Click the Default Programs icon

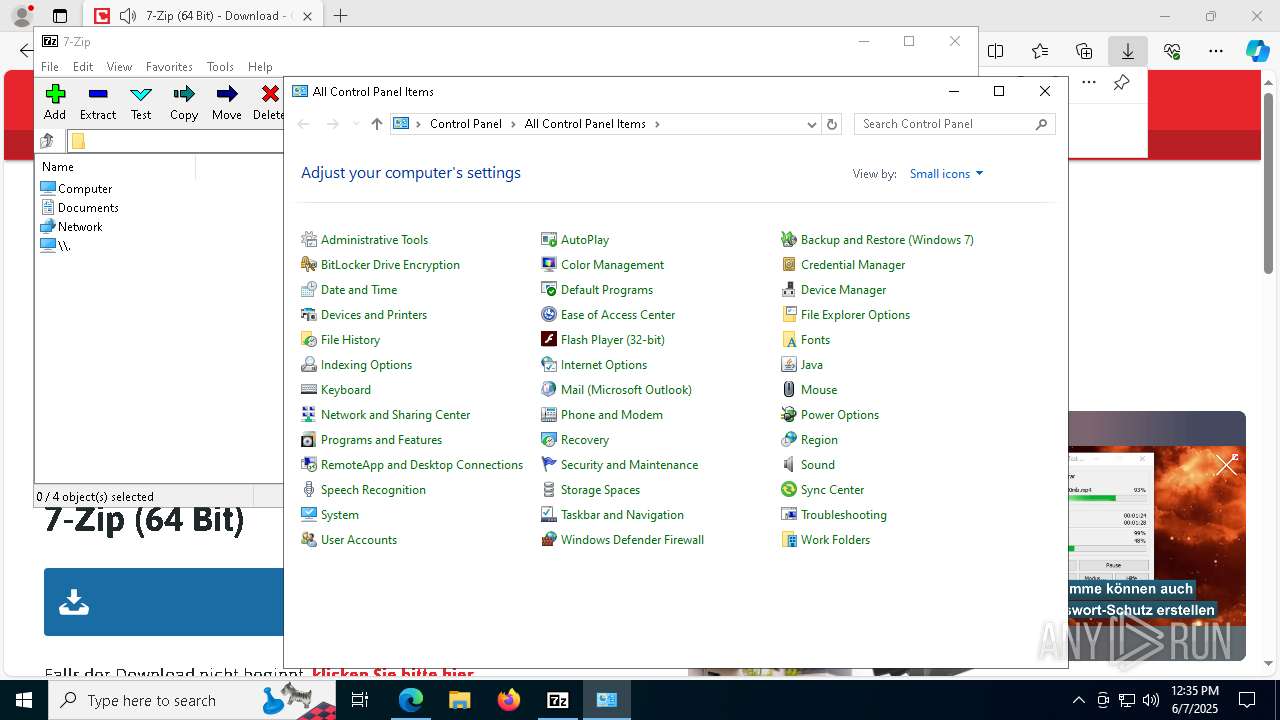549,290
